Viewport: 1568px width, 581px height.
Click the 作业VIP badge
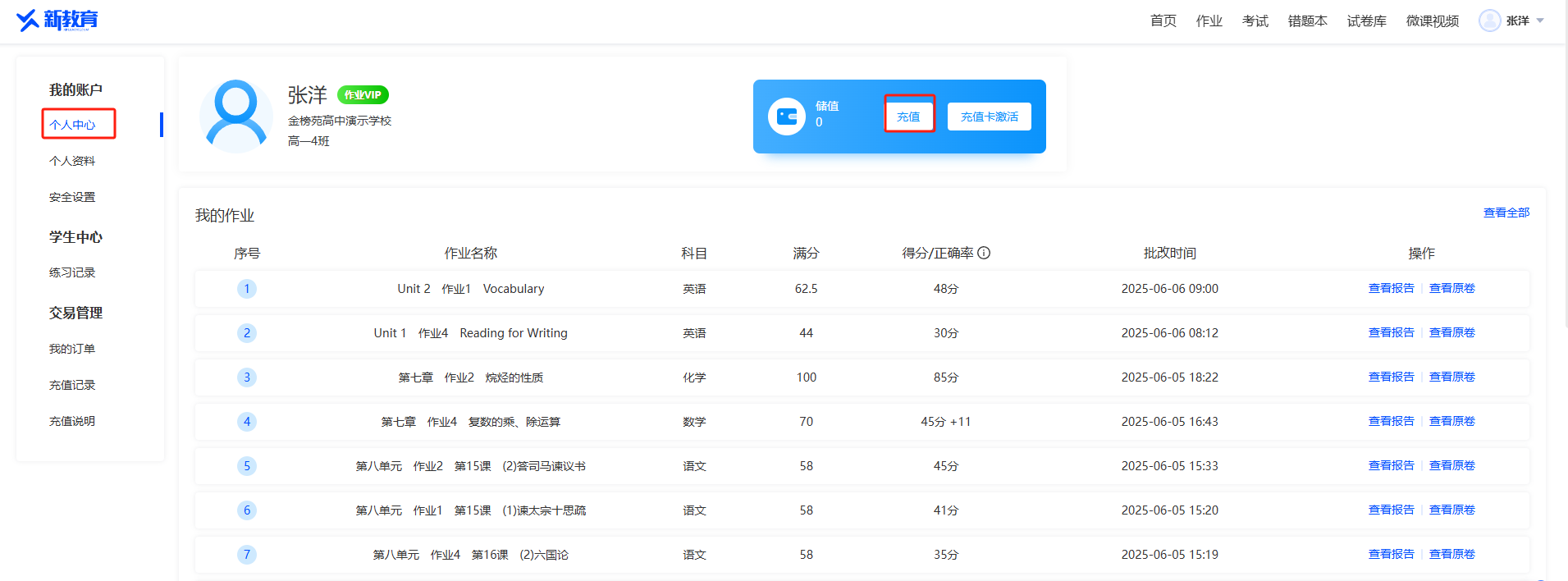(363, 95)
